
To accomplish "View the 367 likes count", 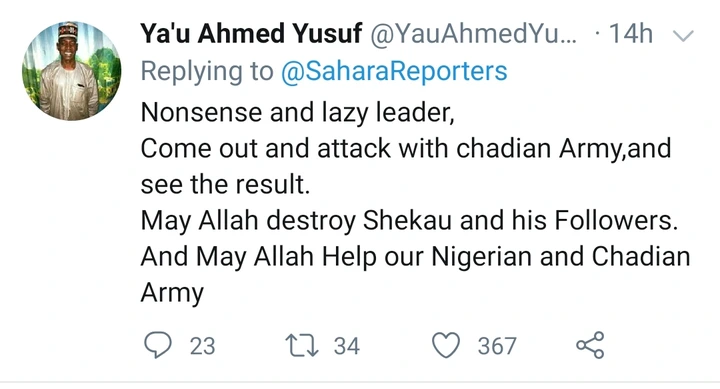I will (x=497, y=346).
